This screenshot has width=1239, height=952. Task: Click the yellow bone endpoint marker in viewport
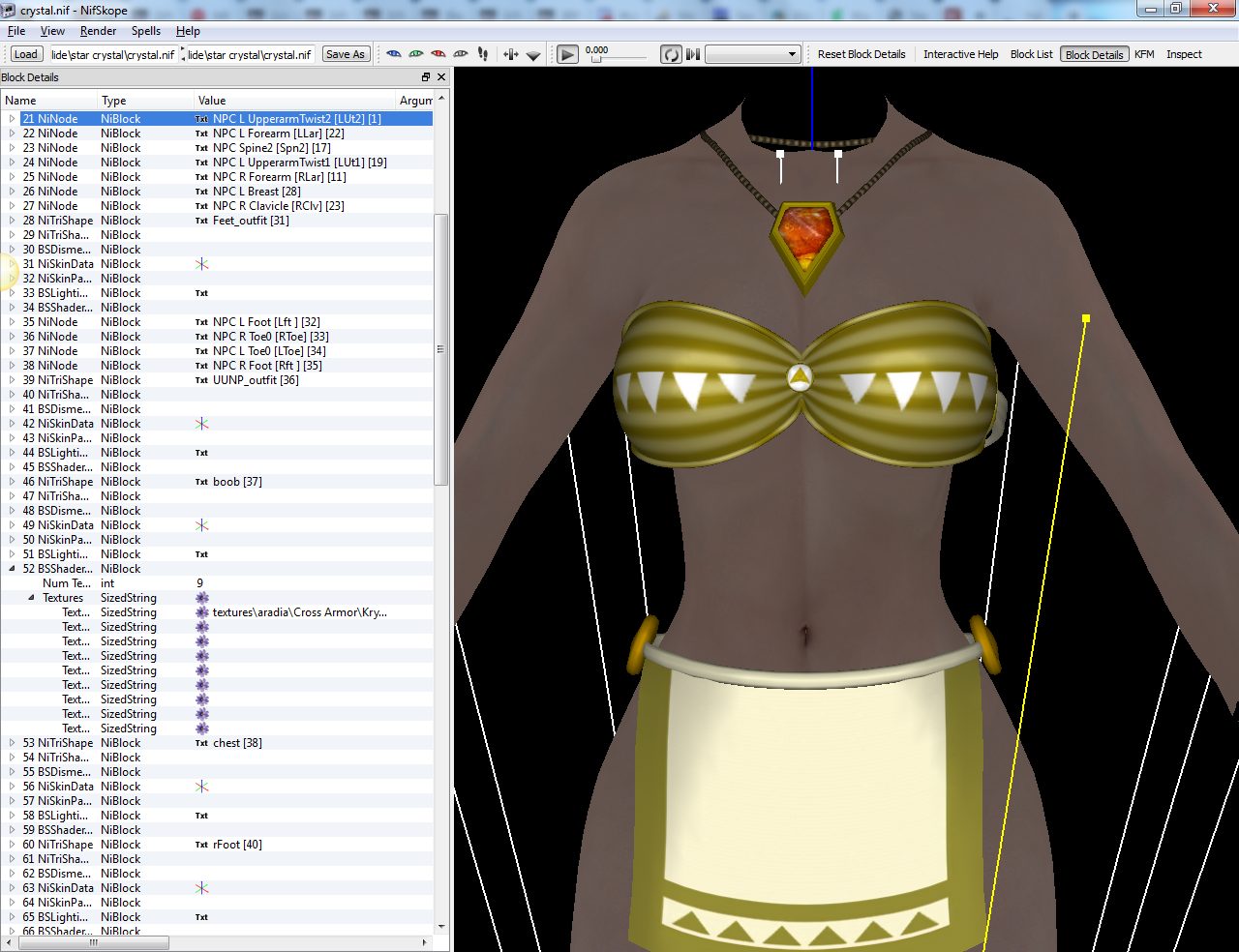(1086, 318)
